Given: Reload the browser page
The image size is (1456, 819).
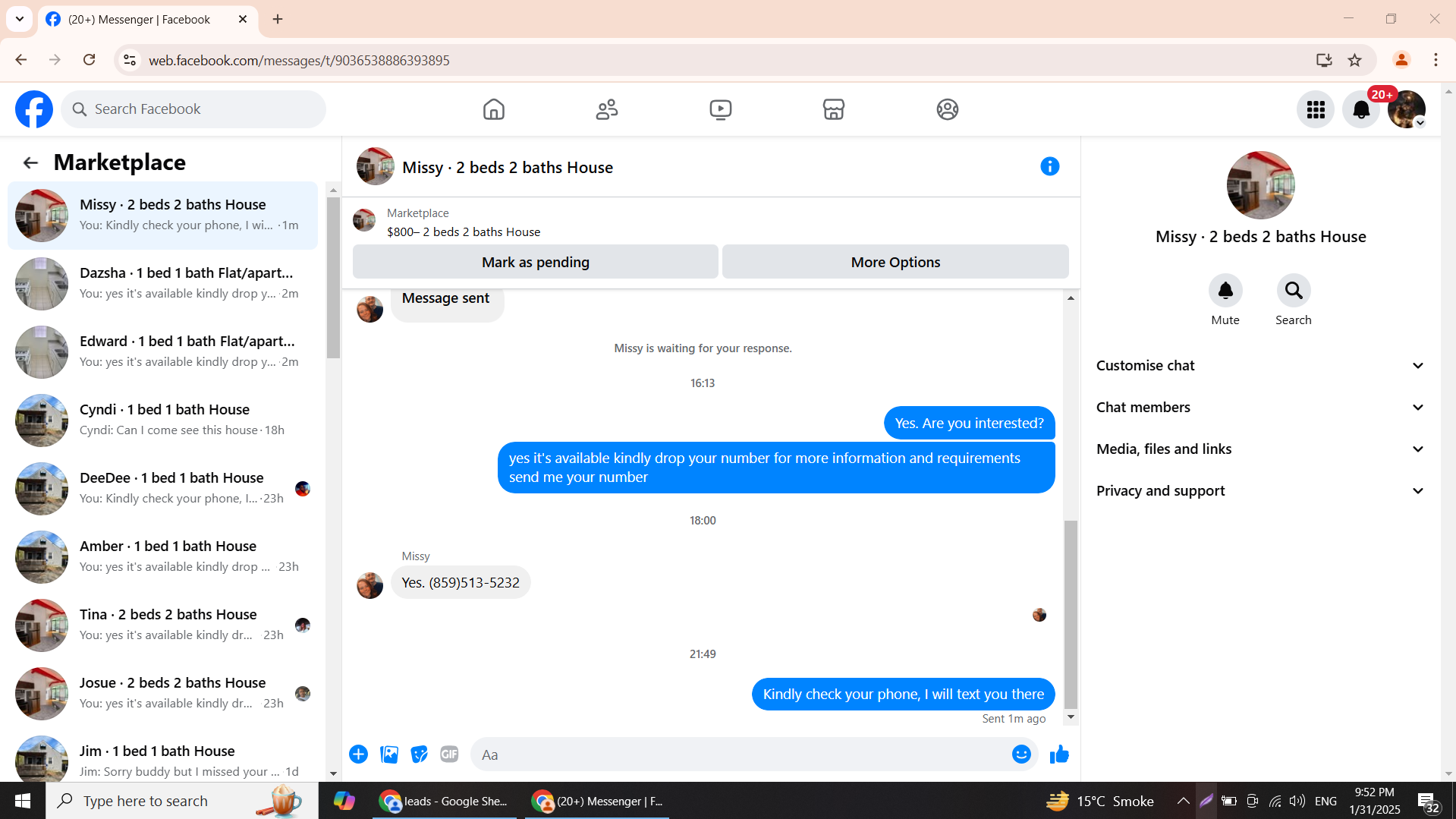Looking at the screenshot, I should point(90,60).
